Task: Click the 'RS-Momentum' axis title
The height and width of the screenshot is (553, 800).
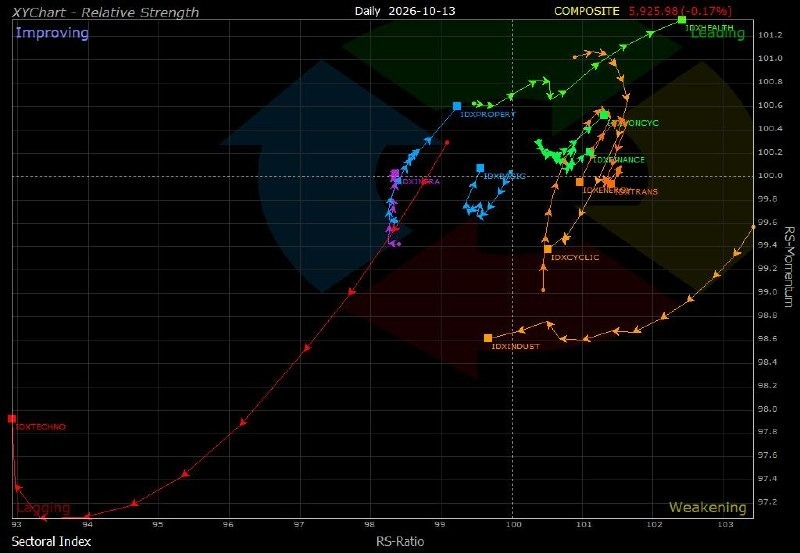Action: click(x=789, y=267)
